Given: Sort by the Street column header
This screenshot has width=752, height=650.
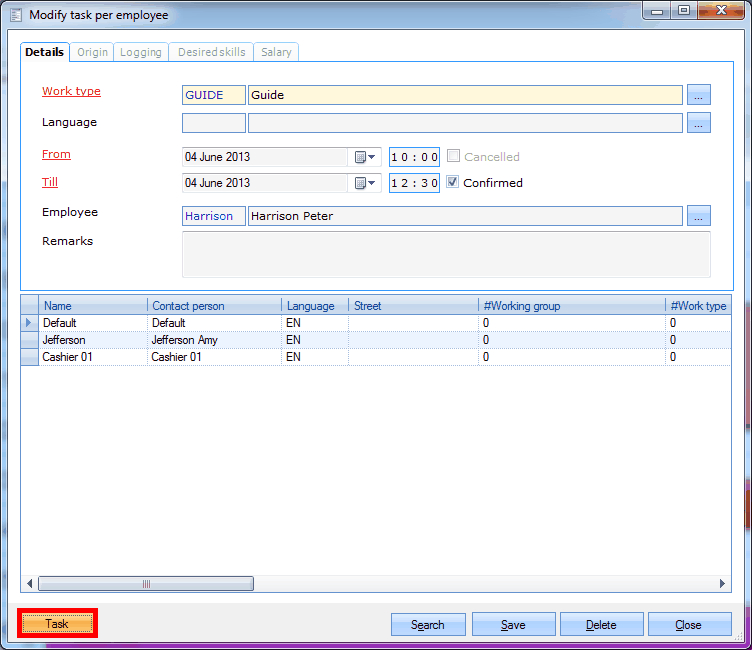Looking at the screenshot, I should 413,306.
